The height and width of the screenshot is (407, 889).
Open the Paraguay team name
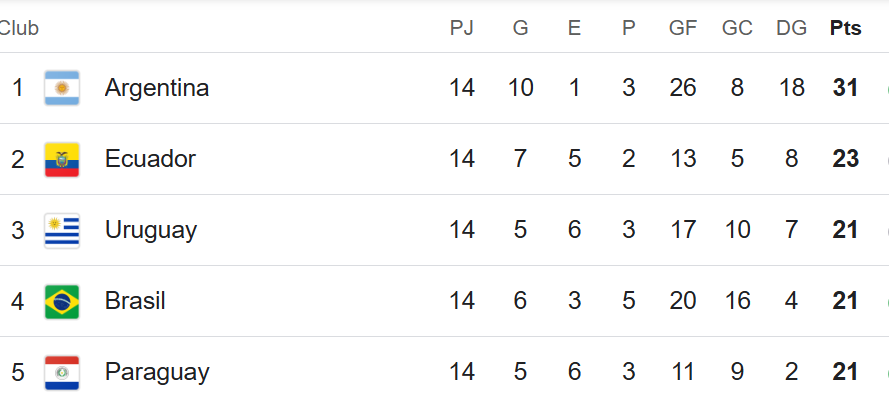coord(157,373)
